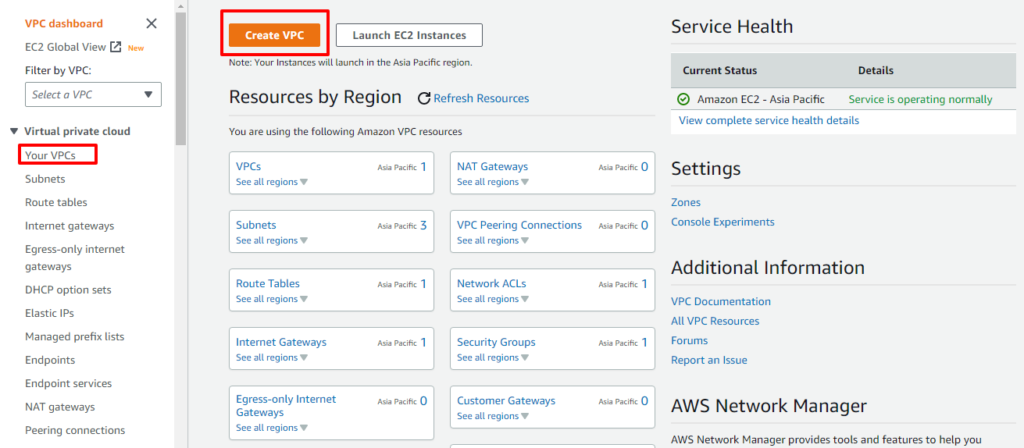Click the Subnets resource card title link
The image size is (1024, 448).
click(256, 225)
